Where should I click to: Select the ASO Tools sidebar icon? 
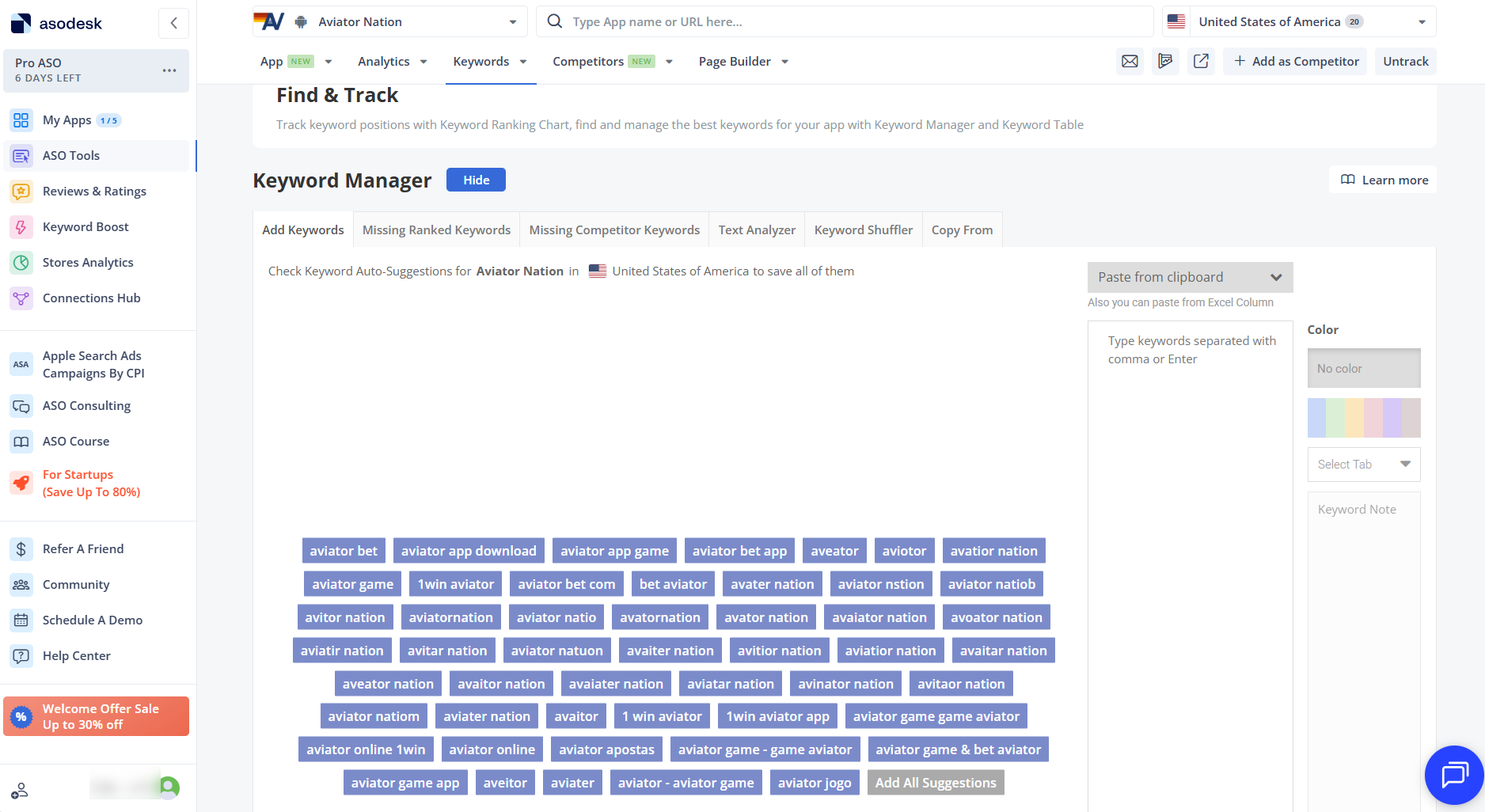pyautogui.click(x=21, y=156)
